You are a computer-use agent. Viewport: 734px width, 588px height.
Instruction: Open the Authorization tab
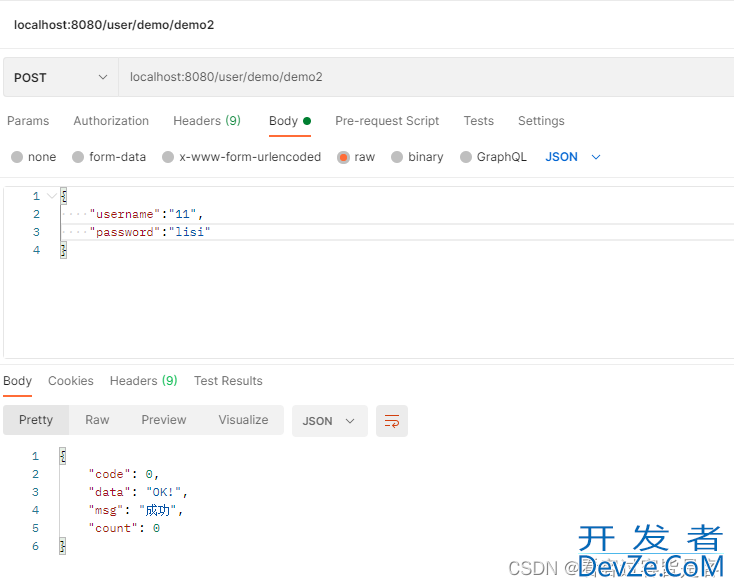(x=111, y=121)
